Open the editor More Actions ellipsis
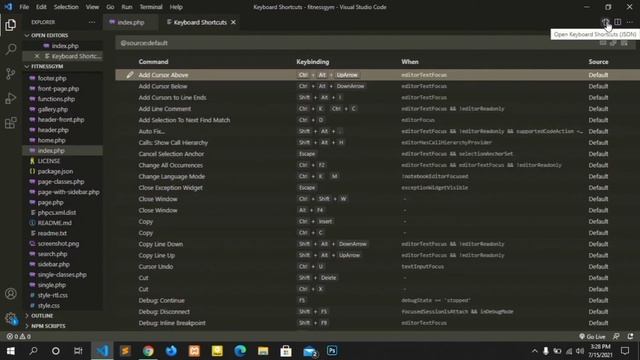Screen dimensions: 640x360 pos(630,22)
